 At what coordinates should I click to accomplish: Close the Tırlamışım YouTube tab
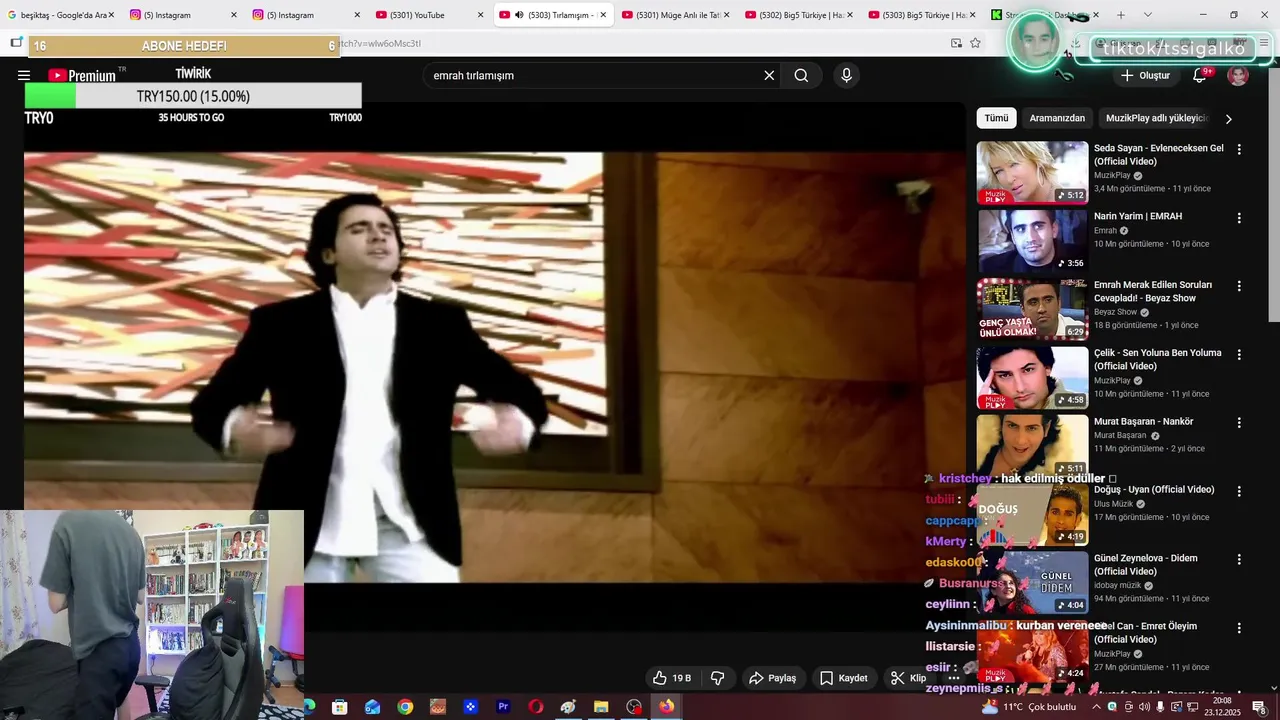click(603, 15)
